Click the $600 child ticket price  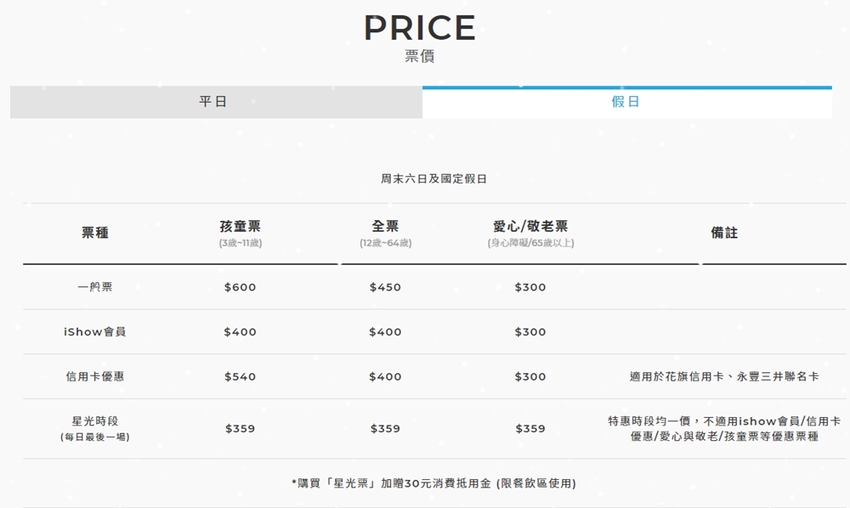tap(240, 287)
